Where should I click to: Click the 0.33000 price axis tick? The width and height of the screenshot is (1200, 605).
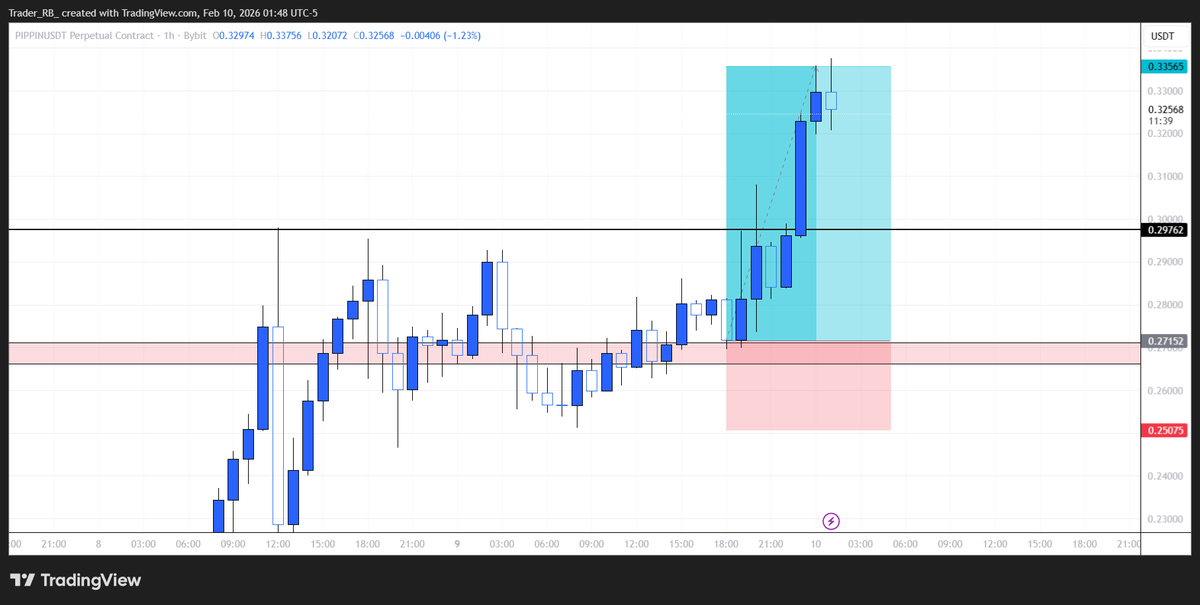click(1165, 90)
